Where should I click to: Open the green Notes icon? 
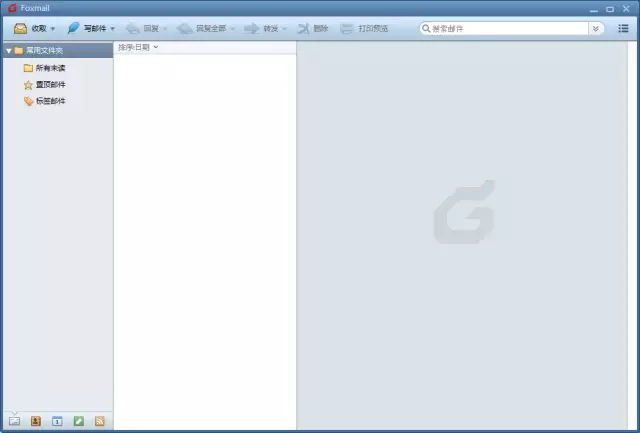79,421
